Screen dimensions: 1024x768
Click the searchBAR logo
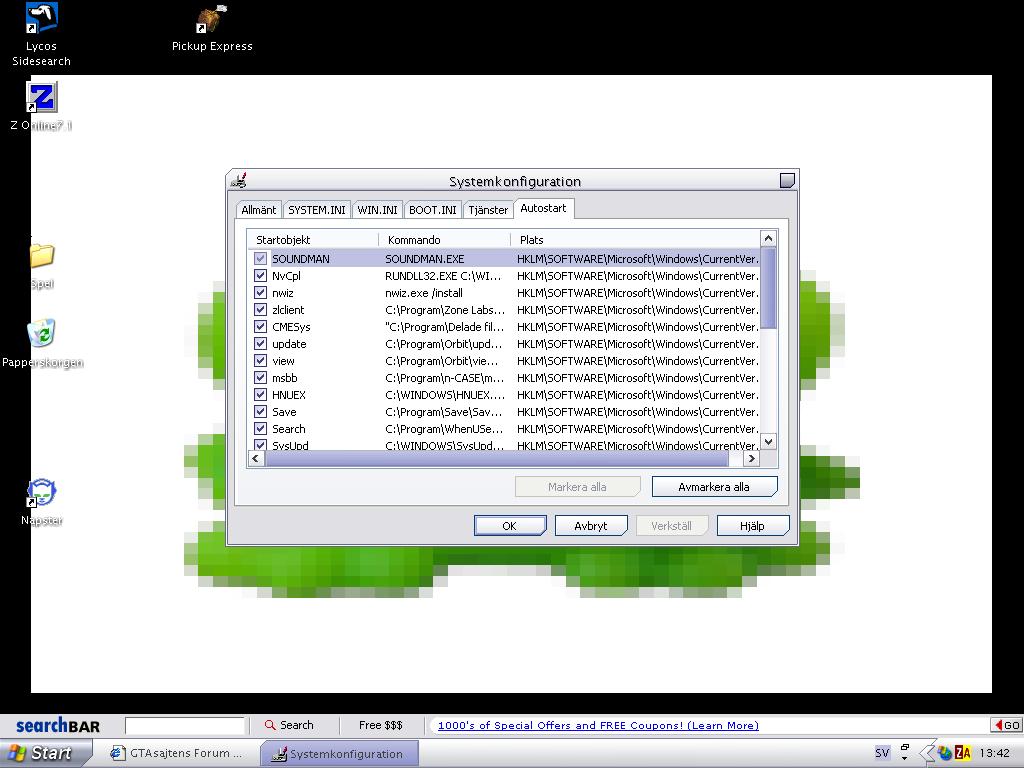tap(58, 725)
